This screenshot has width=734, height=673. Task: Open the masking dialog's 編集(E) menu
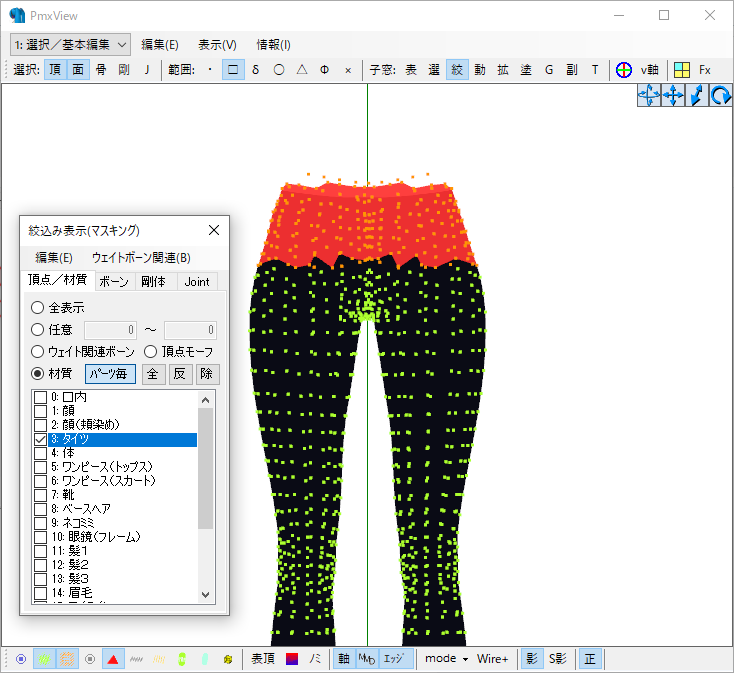(54, 257)
